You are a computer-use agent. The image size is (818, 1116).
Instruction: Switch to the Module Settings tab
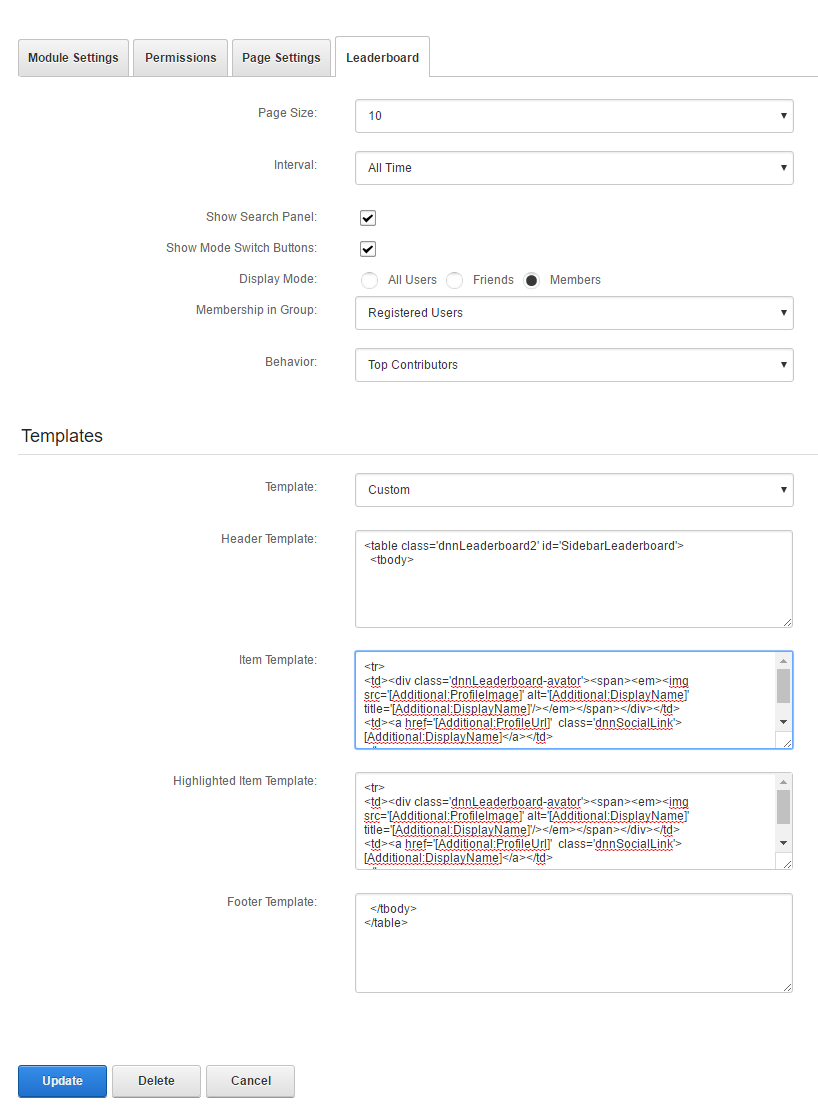(x=73, y=58)
